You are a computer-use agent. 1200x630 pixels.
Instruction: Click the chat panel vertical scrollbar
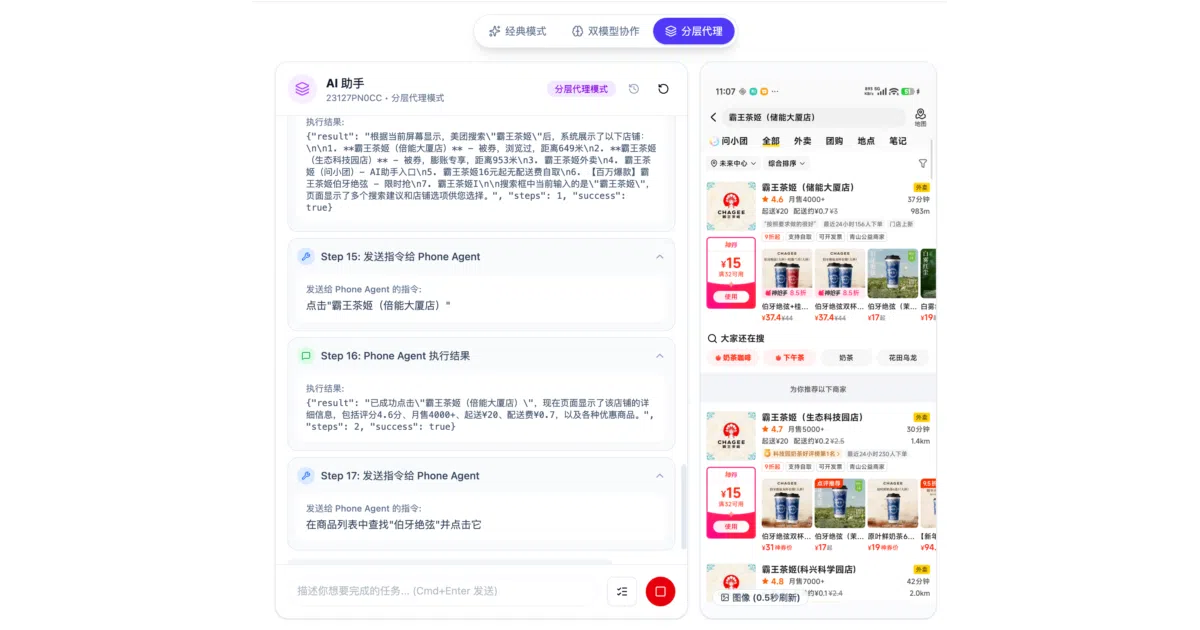(x=684, y=505)
